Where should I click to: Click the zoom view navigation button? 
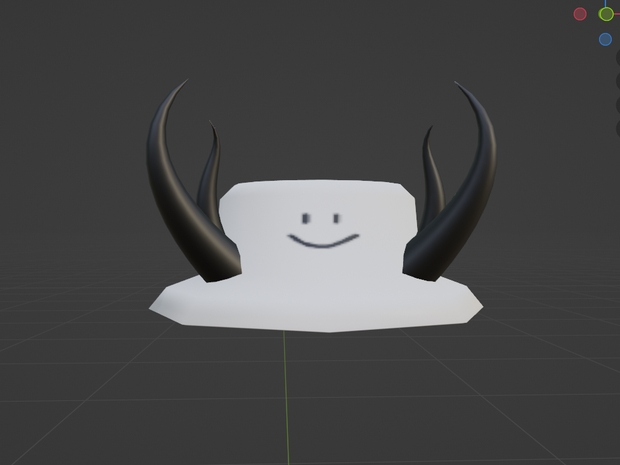[618, 58]
